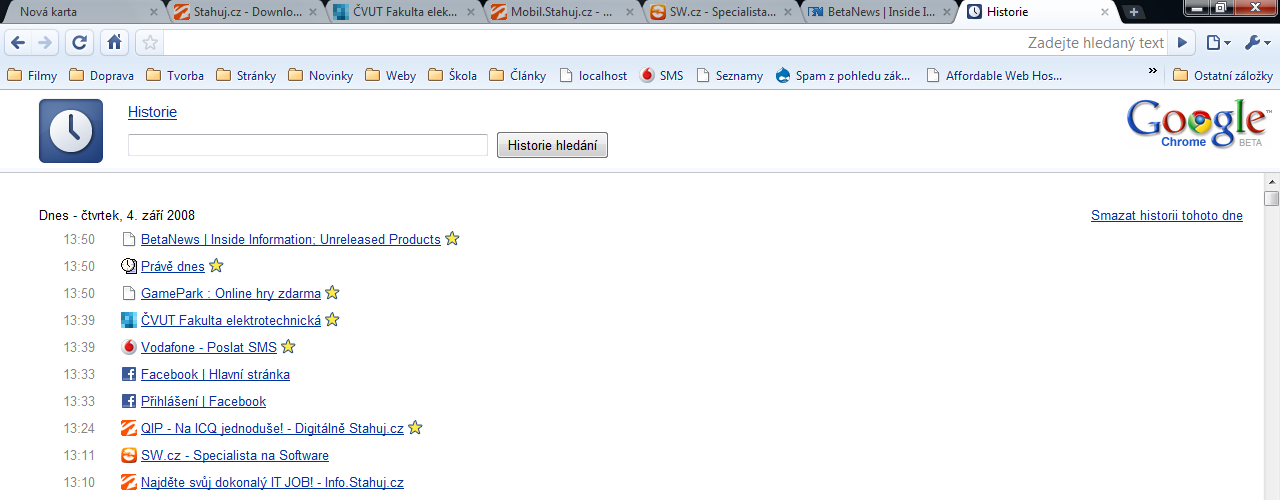This screenshot has height=500, width=1280.
Task: Click the blue clock History icon
Action: [71, 131]
